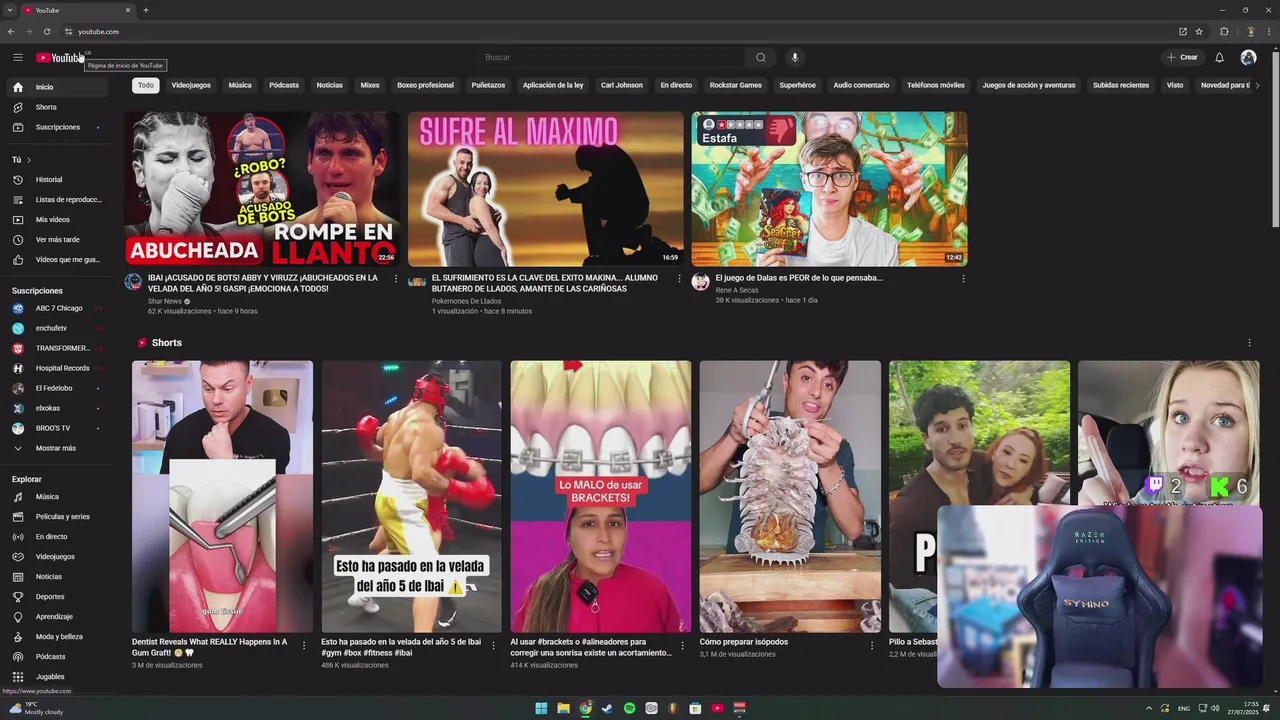Open Shorts in the sidebar
Image resolution: width=1280 pixels, height=720 pixels.
tap(55, 107)
